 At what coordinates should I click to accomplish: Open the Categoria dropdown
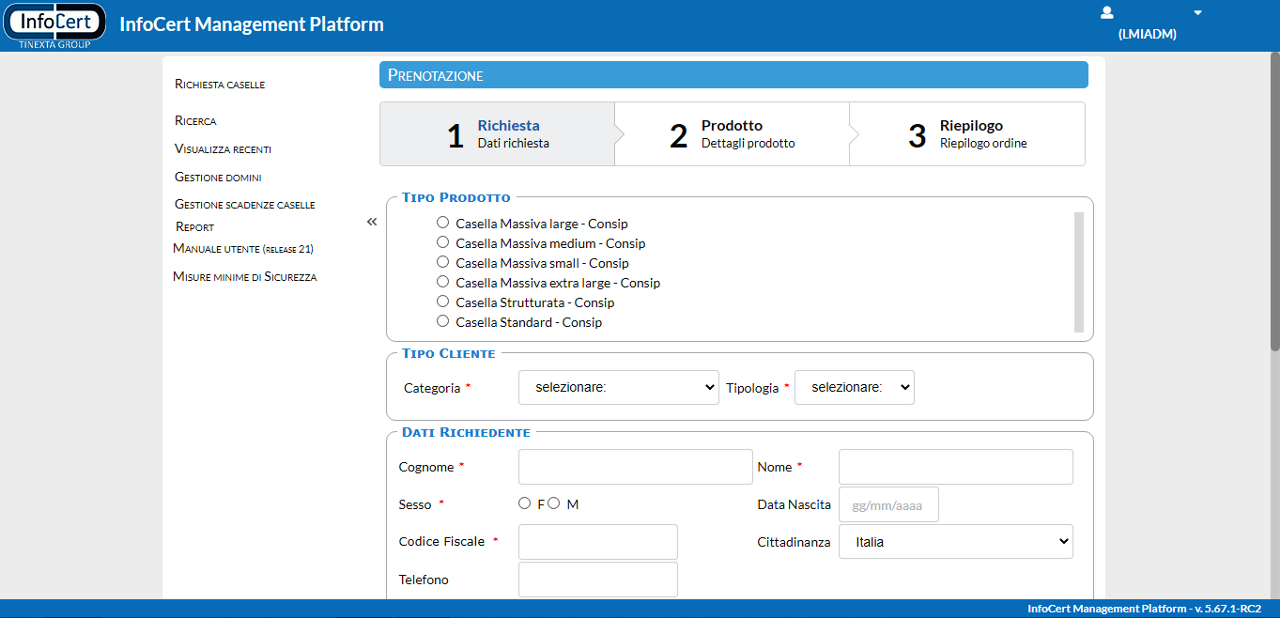(x=618, y=387)
